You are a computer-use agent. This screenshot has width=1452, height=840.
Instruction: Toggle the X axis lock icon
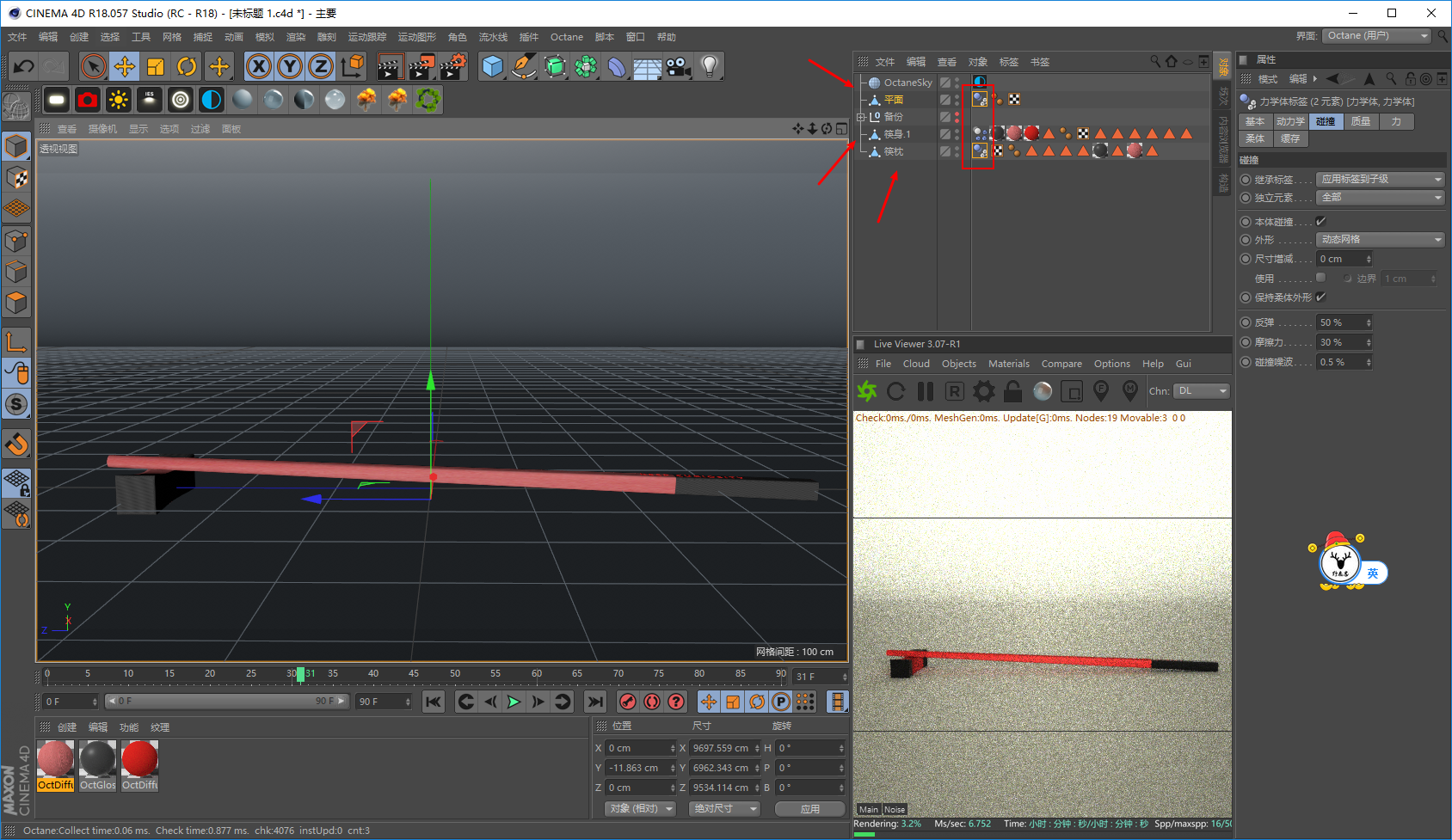pos(259,66)
